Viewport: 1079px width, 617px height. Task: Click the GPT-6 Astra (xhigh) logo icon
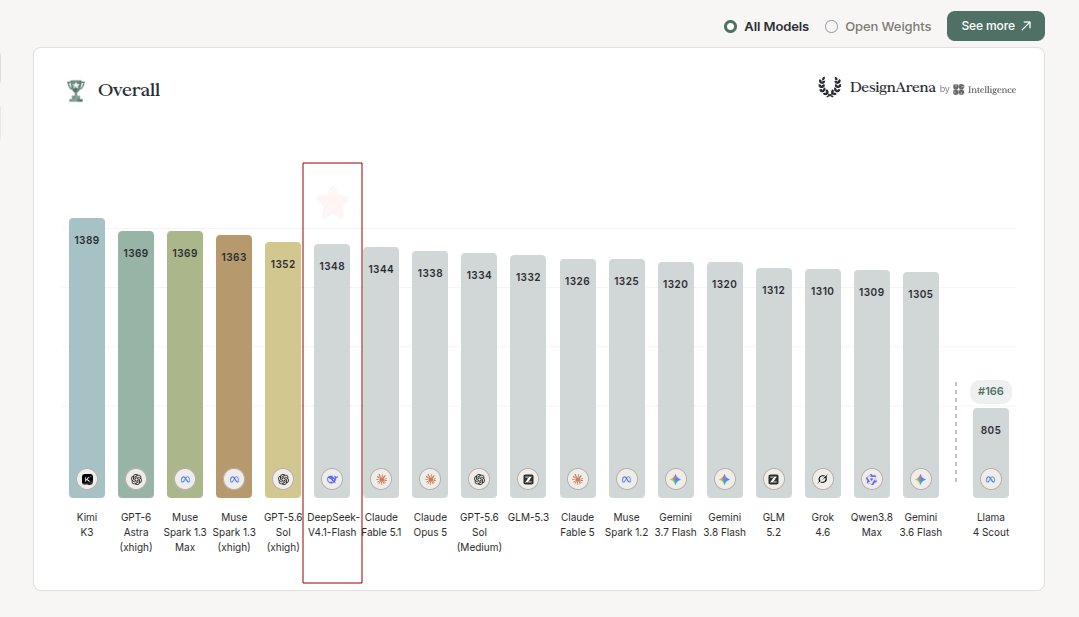[x=136, y=479]
